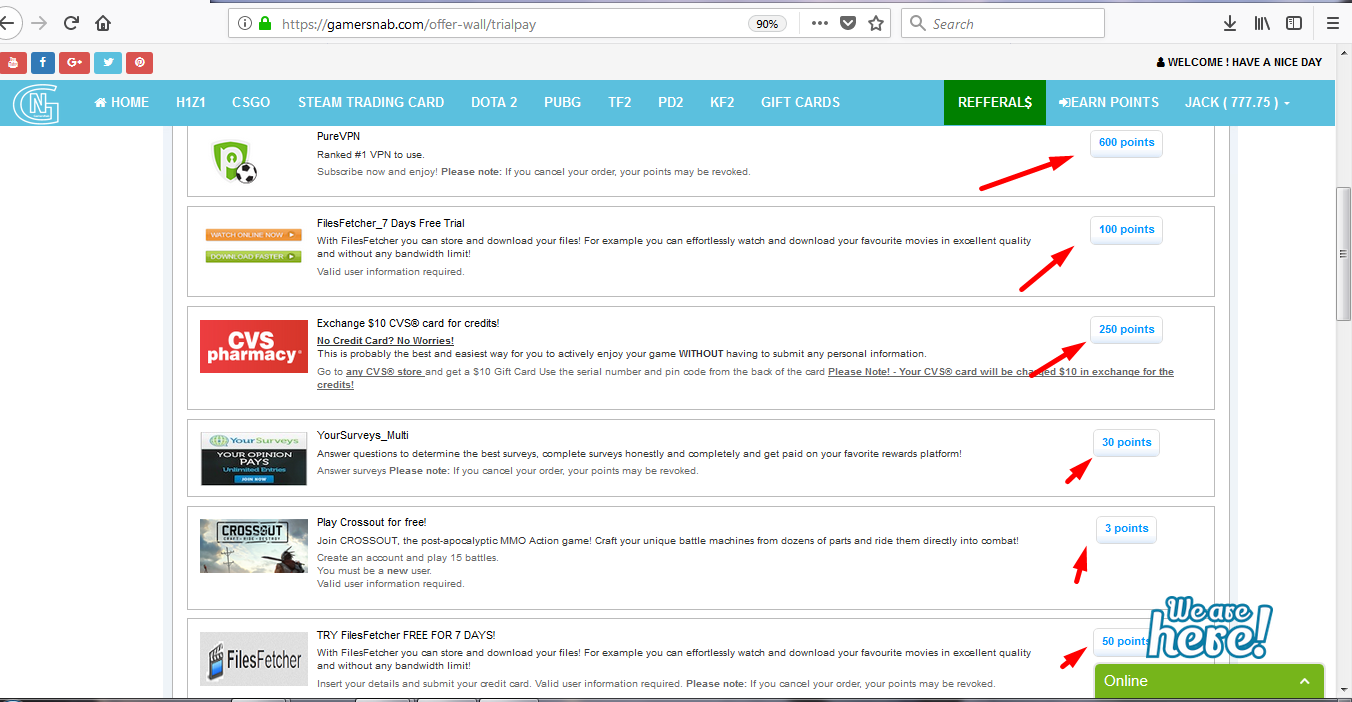Click the Google Plus social icon
Viewport: 1352px width, 702px height.
[75, 62]
